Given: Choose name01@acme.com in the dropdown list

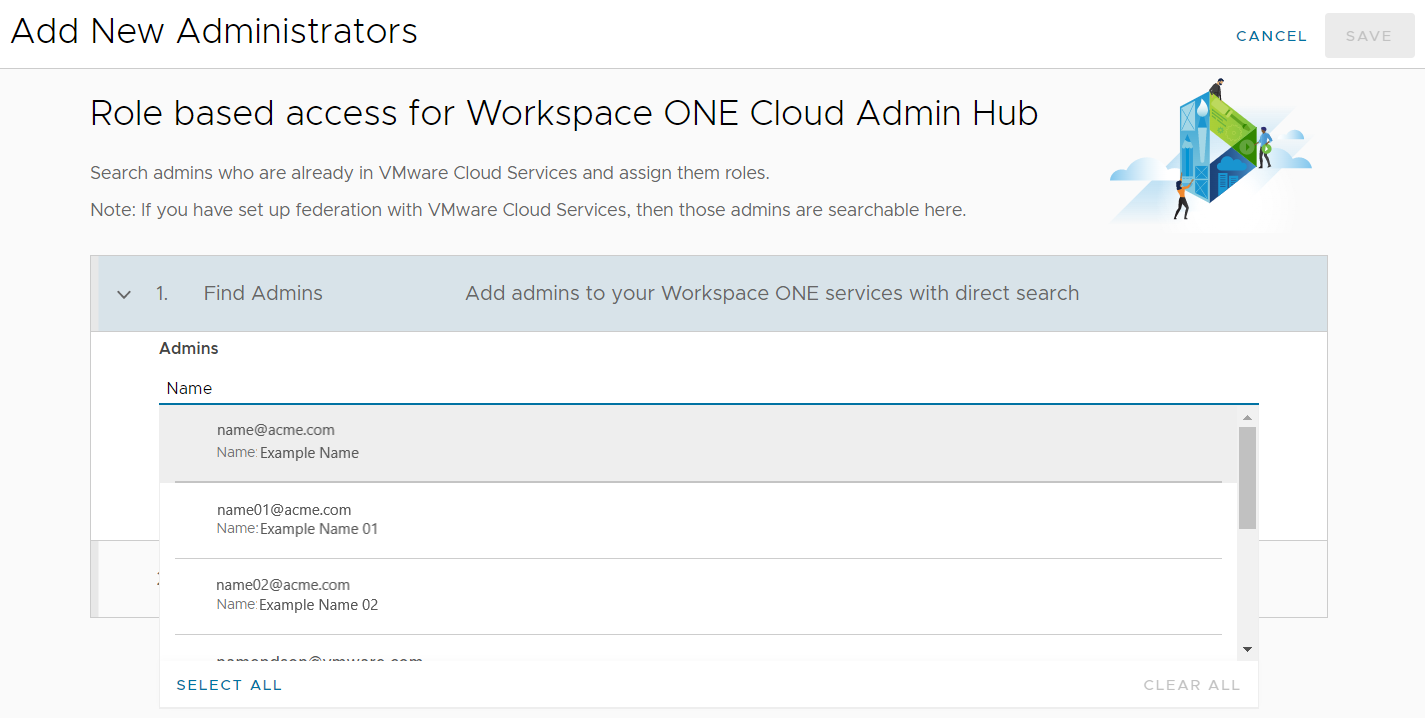Looking at the screenshot, I should [698, 519].
